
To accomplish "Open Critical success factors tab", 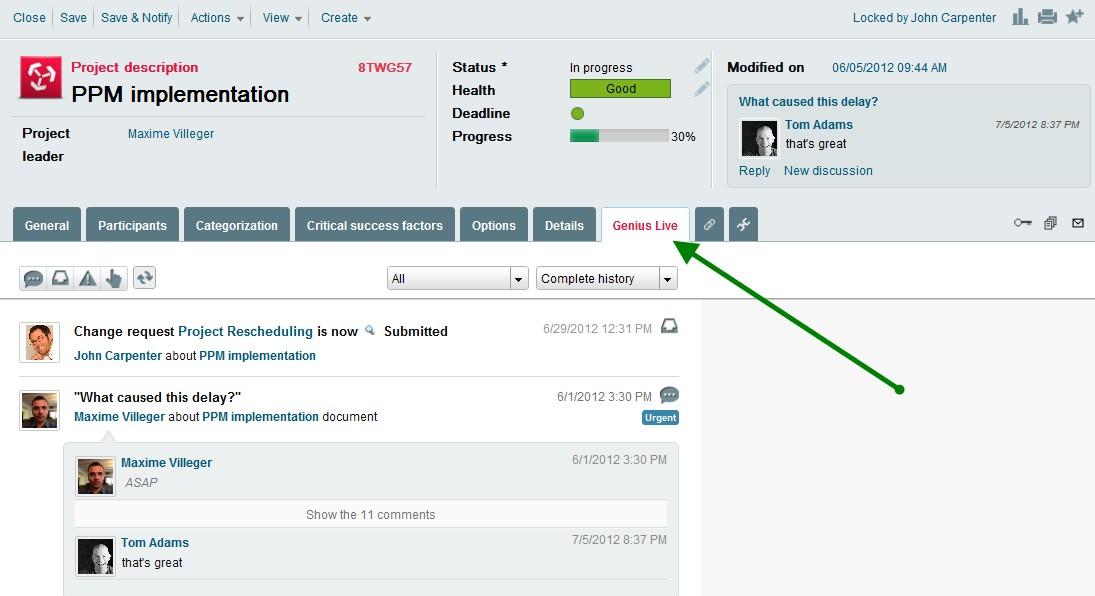I will coord(375,225).
